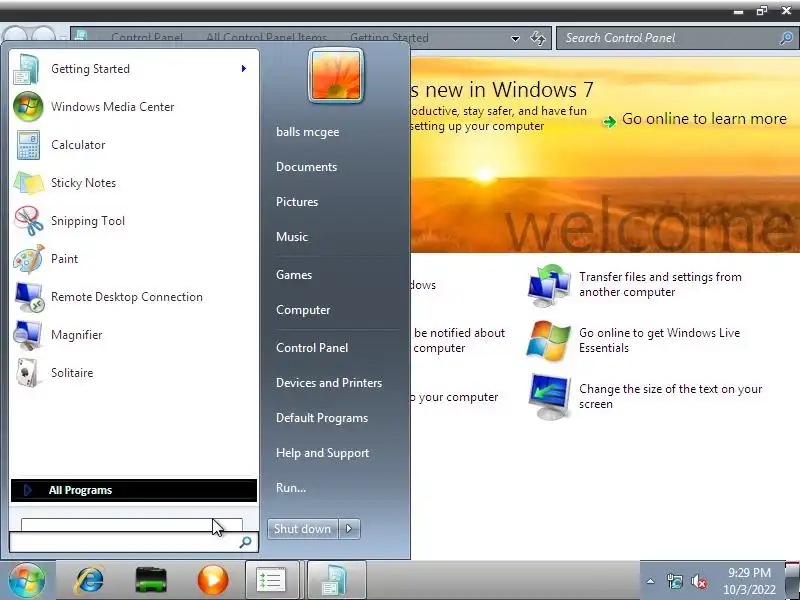The height and width of the screenshot is (600, 800).
Task: Select Change text size monitor icon
Action: point(550,397)
